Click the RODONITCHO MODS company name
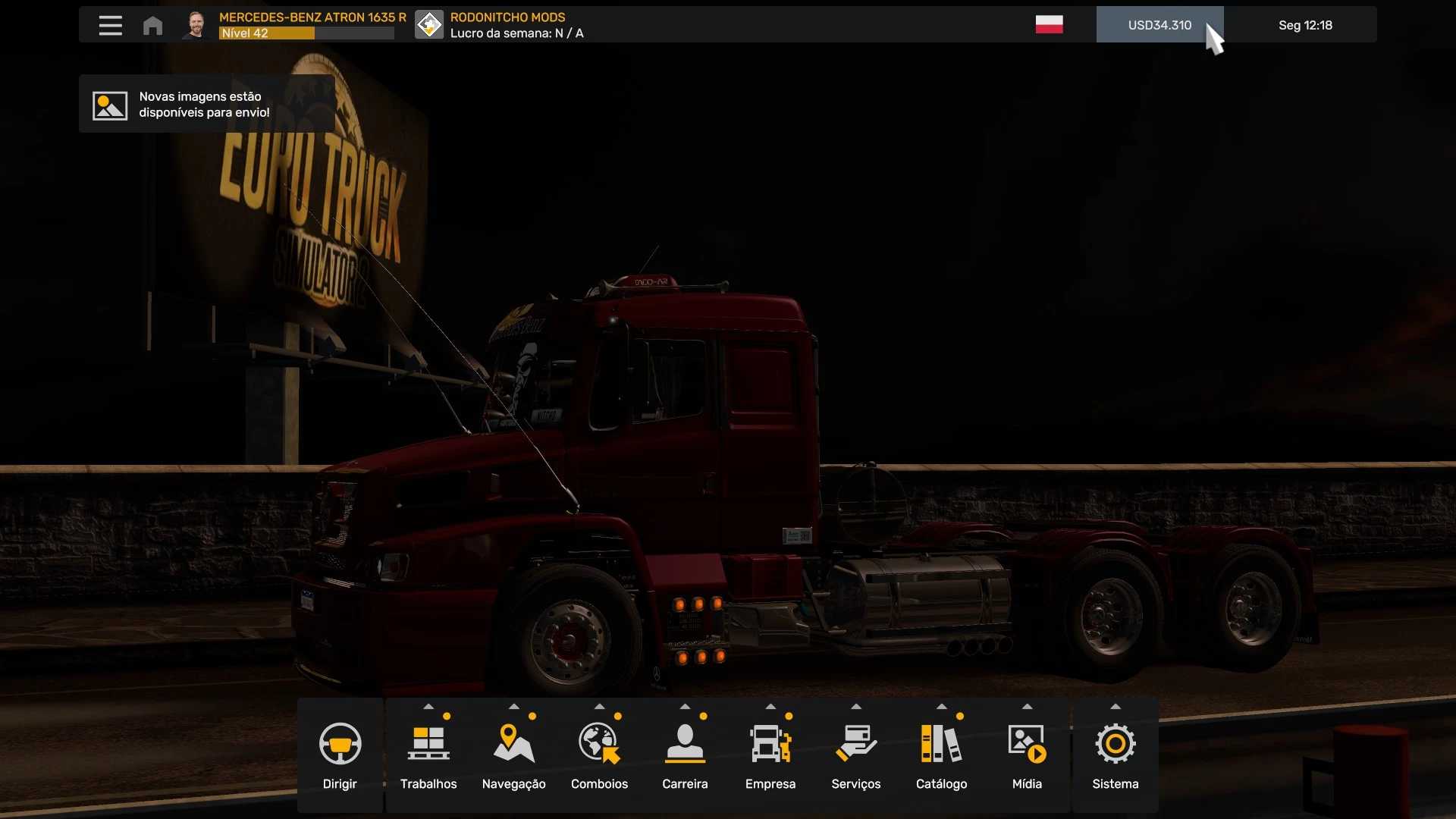The width and height of the screenshot is (1456, 819). point(507,17)
